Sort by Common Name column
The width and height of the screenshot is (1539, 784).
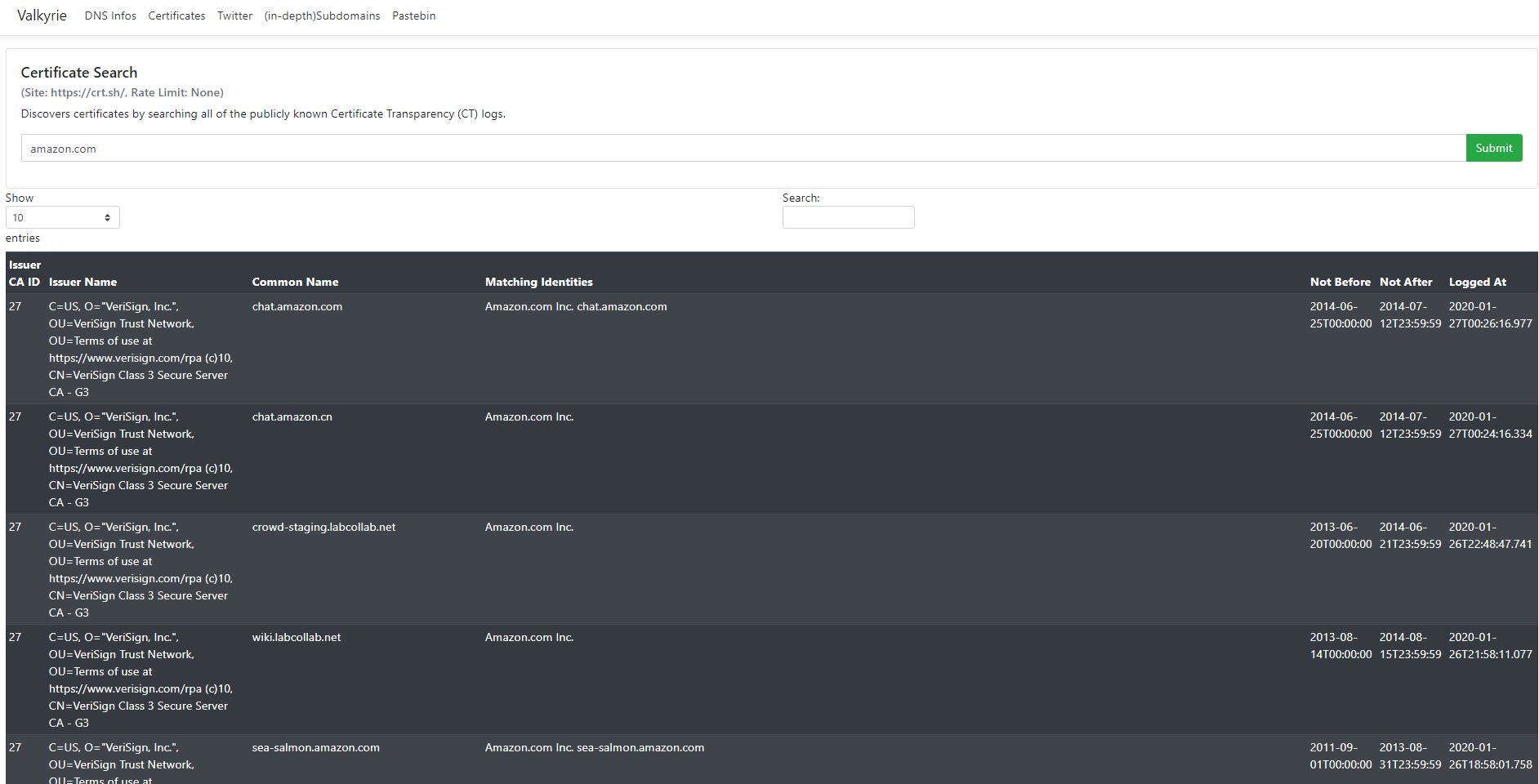[x=295, y=282]
